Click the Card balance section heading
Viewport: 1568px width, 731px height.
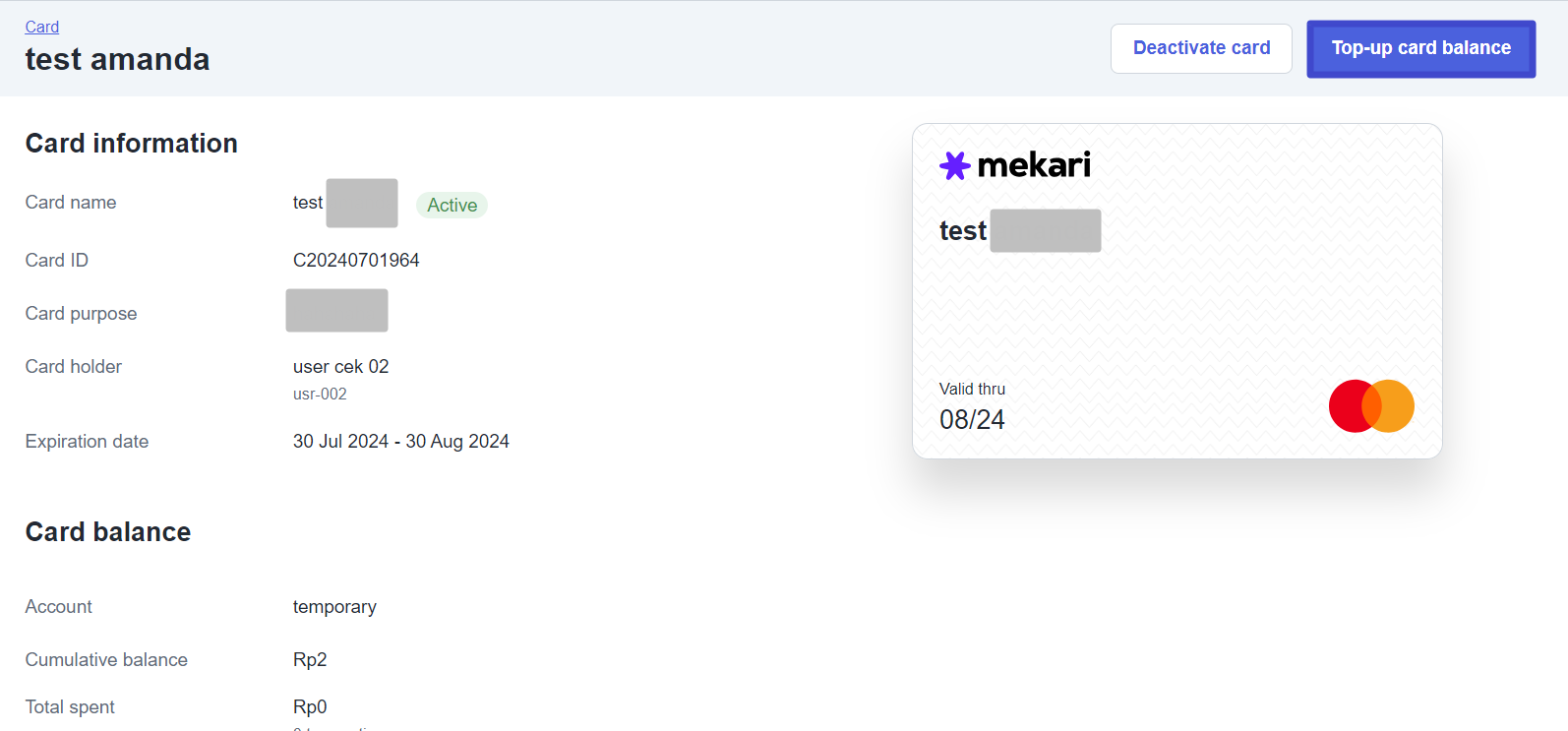[x=108, y=532]
